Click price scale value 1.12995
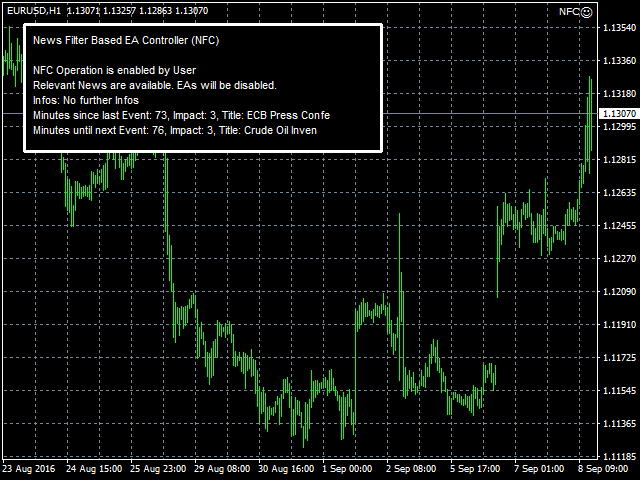This screenshot has height=480, width=640. click(x=619, y=127)
